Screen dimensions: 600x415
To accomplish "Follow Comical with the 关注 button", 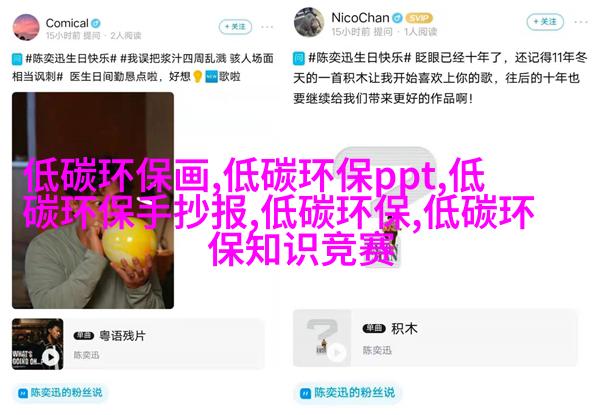I will pos(235,27).
